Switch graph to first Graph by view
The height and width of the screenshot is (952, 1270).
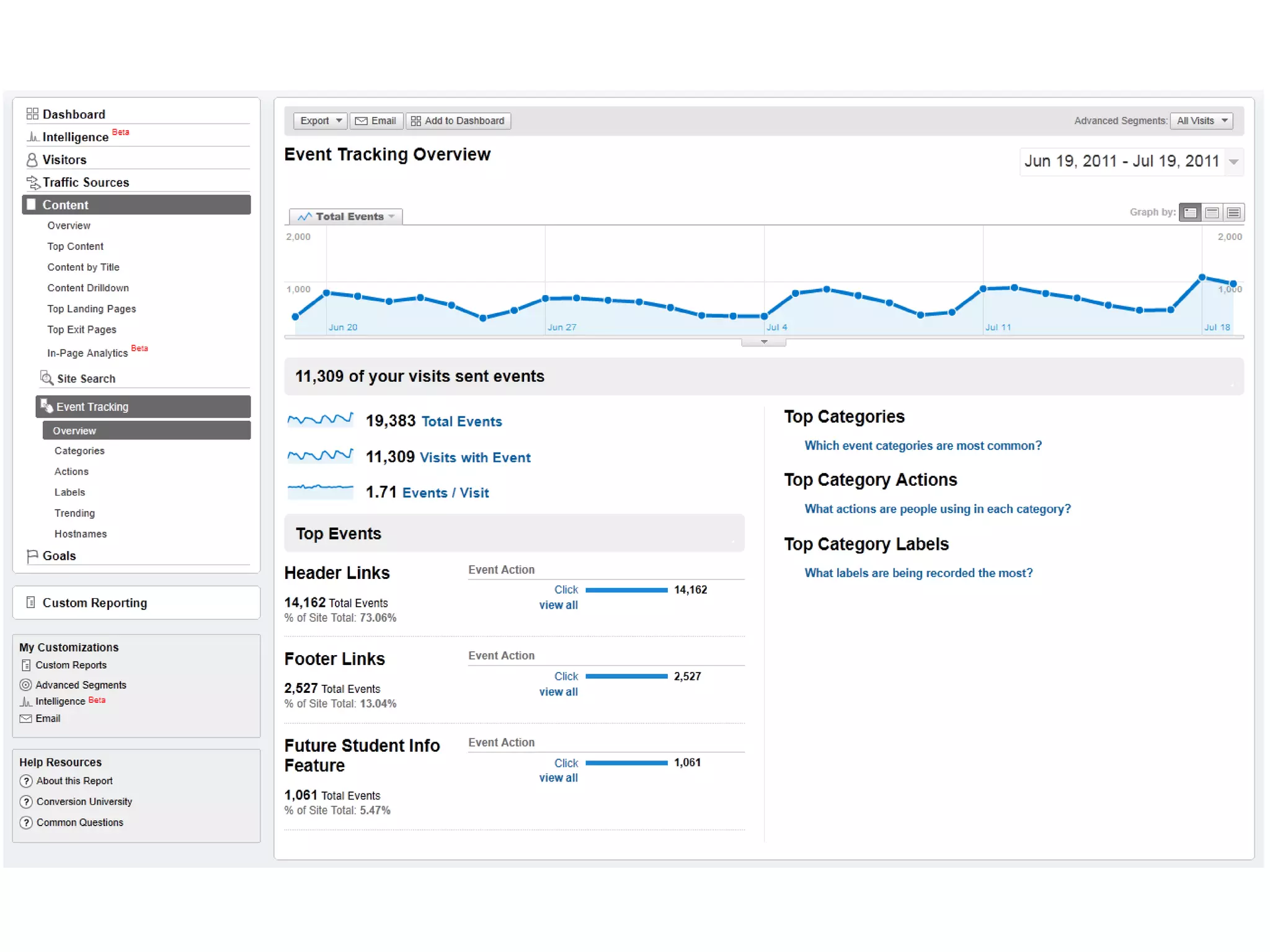point(1190,213)
